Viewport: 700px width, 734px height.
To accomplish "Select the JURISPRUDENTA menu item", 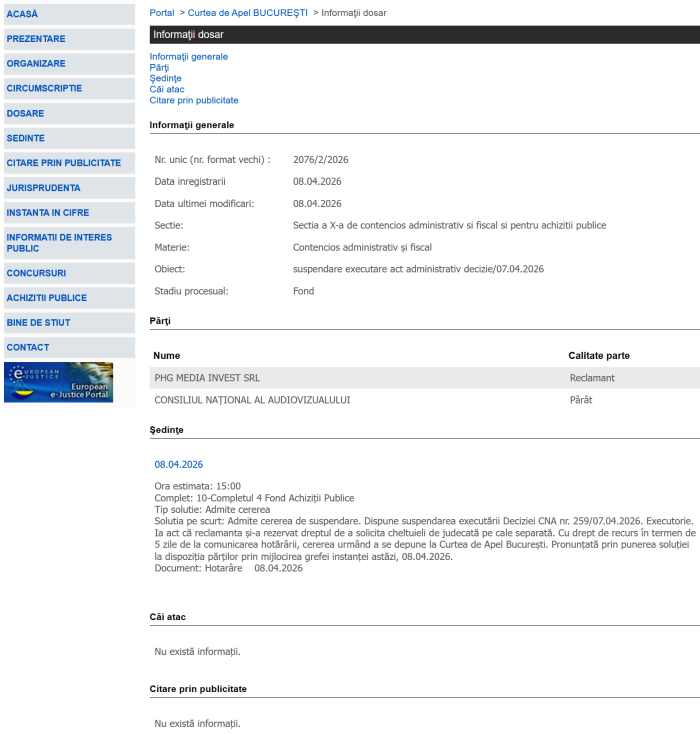I will [x=43, y=188].
